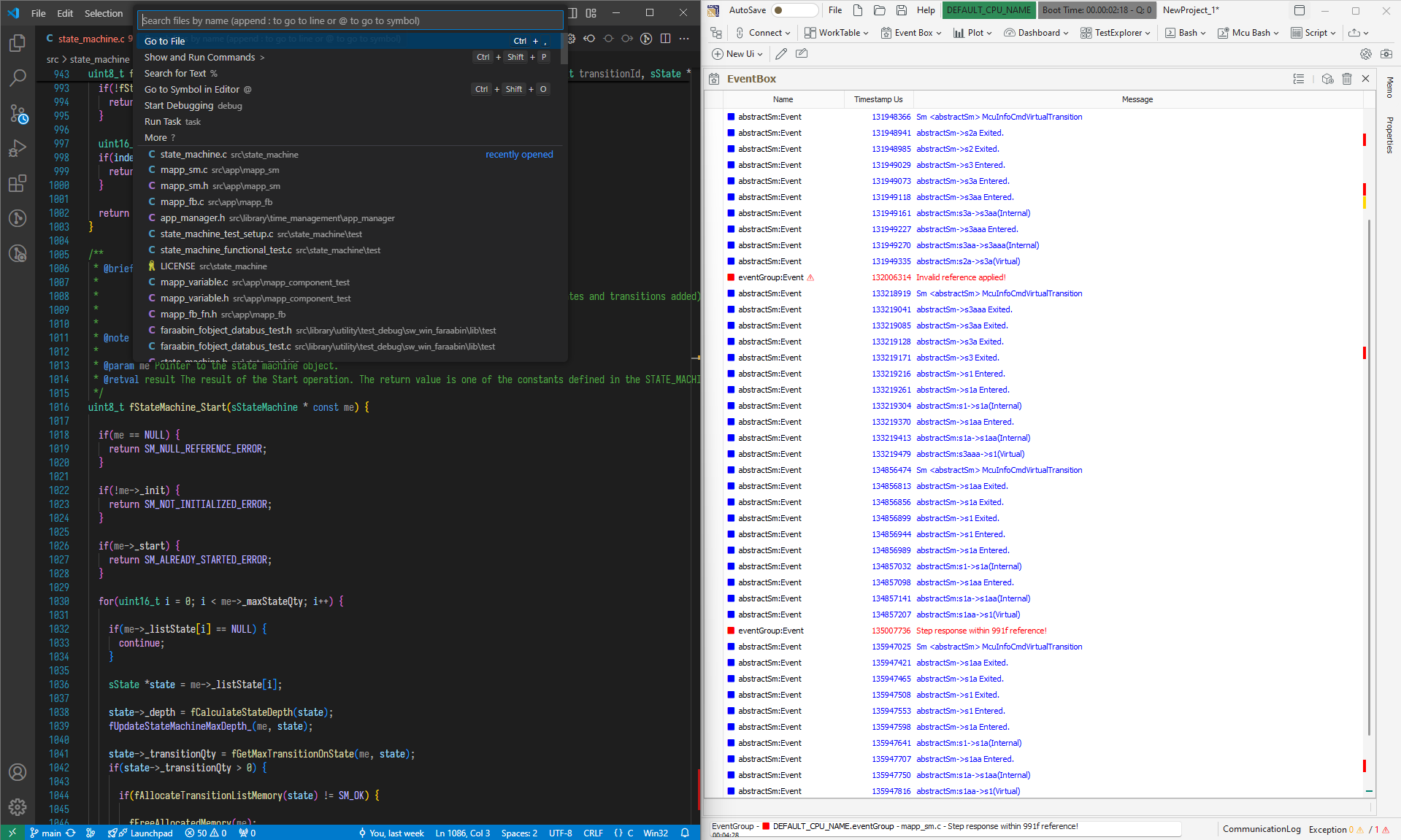
Task: Open the WorkTable dropdown
Action: (x=837, y=33)
